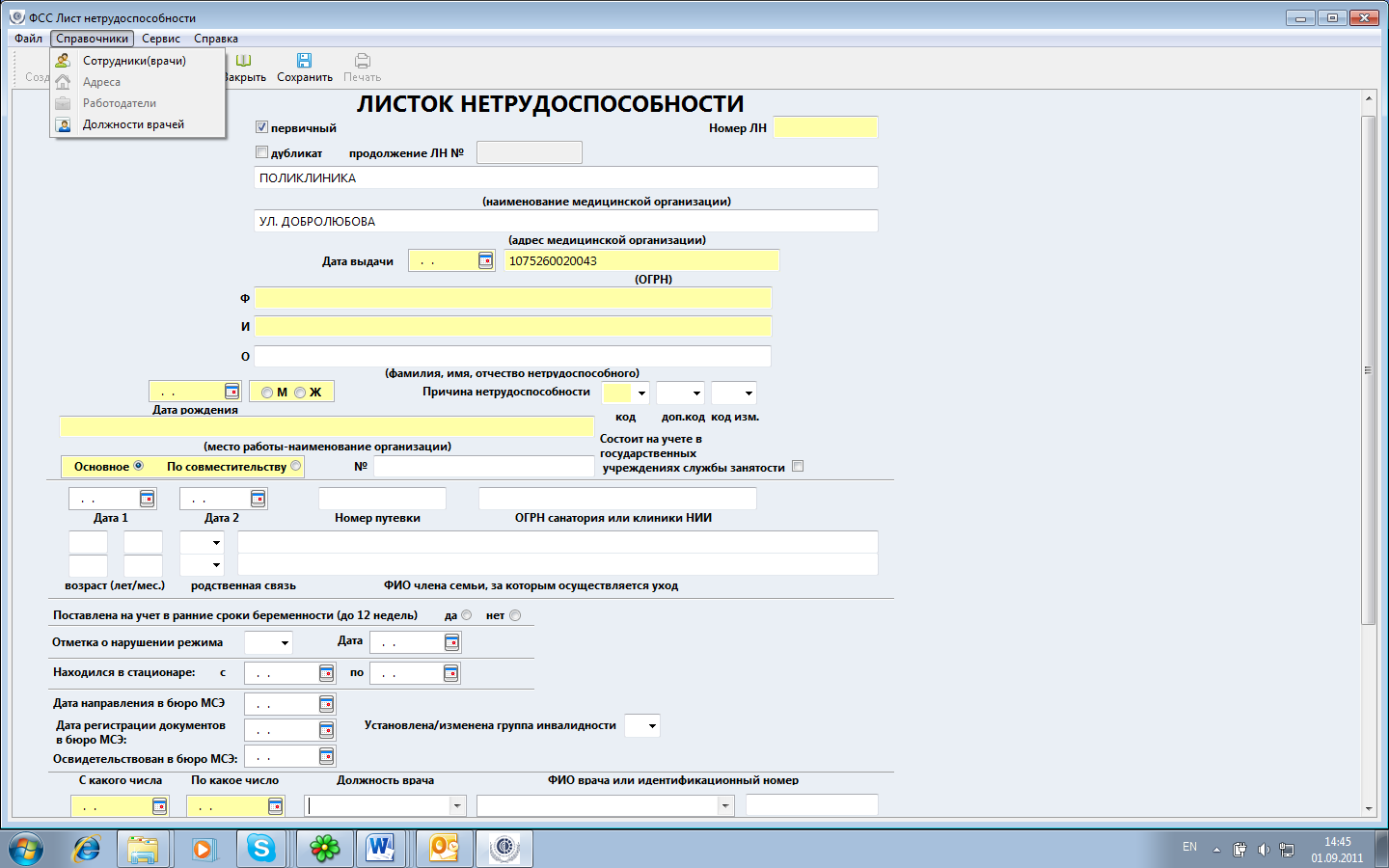This screenshot has height=868, width=1389.
Task: Open the Должность врача combo box
Action: click(x=457, y=805)
